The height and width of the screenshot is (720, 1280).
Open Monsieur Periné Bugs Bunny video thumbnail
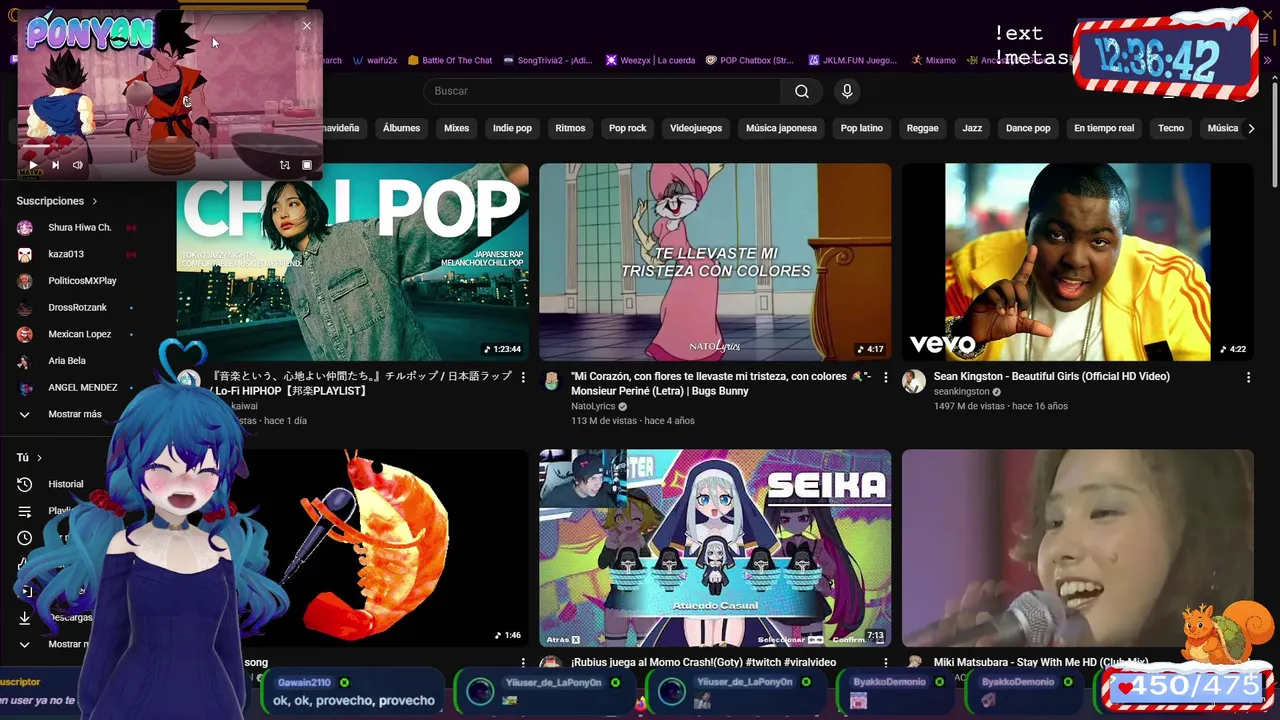point(715,262)
